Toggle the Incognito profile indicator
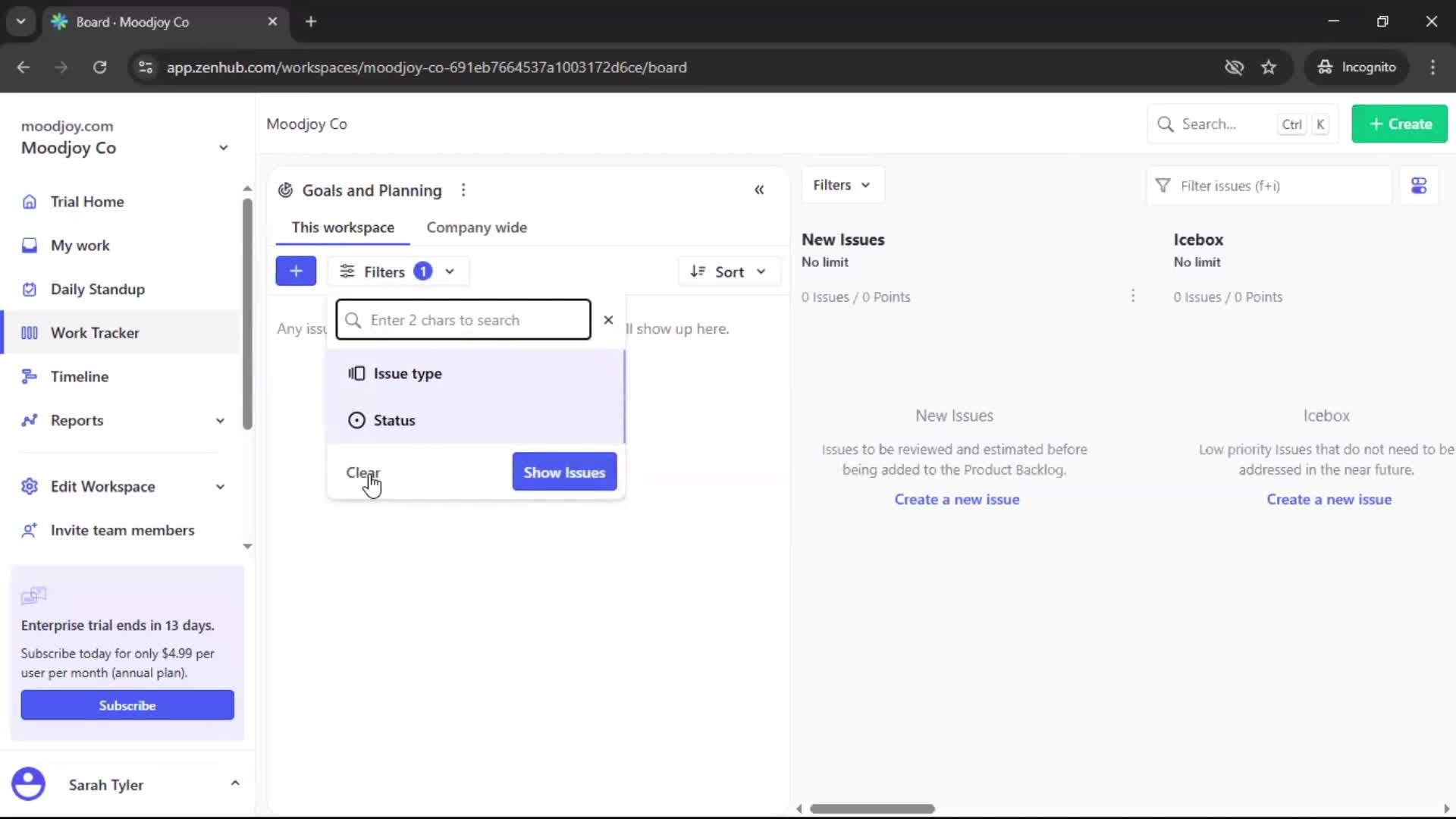Image resolution: width=1456 pixels, height=819 pixels. click(1357, 67)
